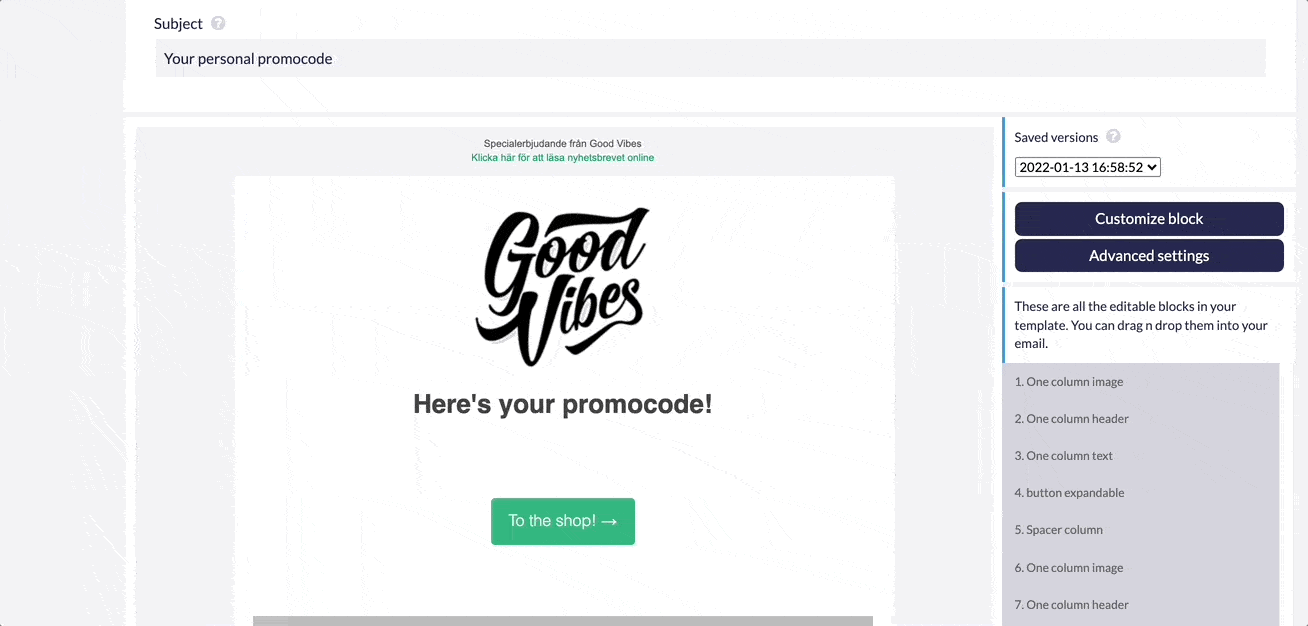Select block '3. One column text'
Image resolution: width=1308 pixels, height=626 pixels.
coord(1063,456)
